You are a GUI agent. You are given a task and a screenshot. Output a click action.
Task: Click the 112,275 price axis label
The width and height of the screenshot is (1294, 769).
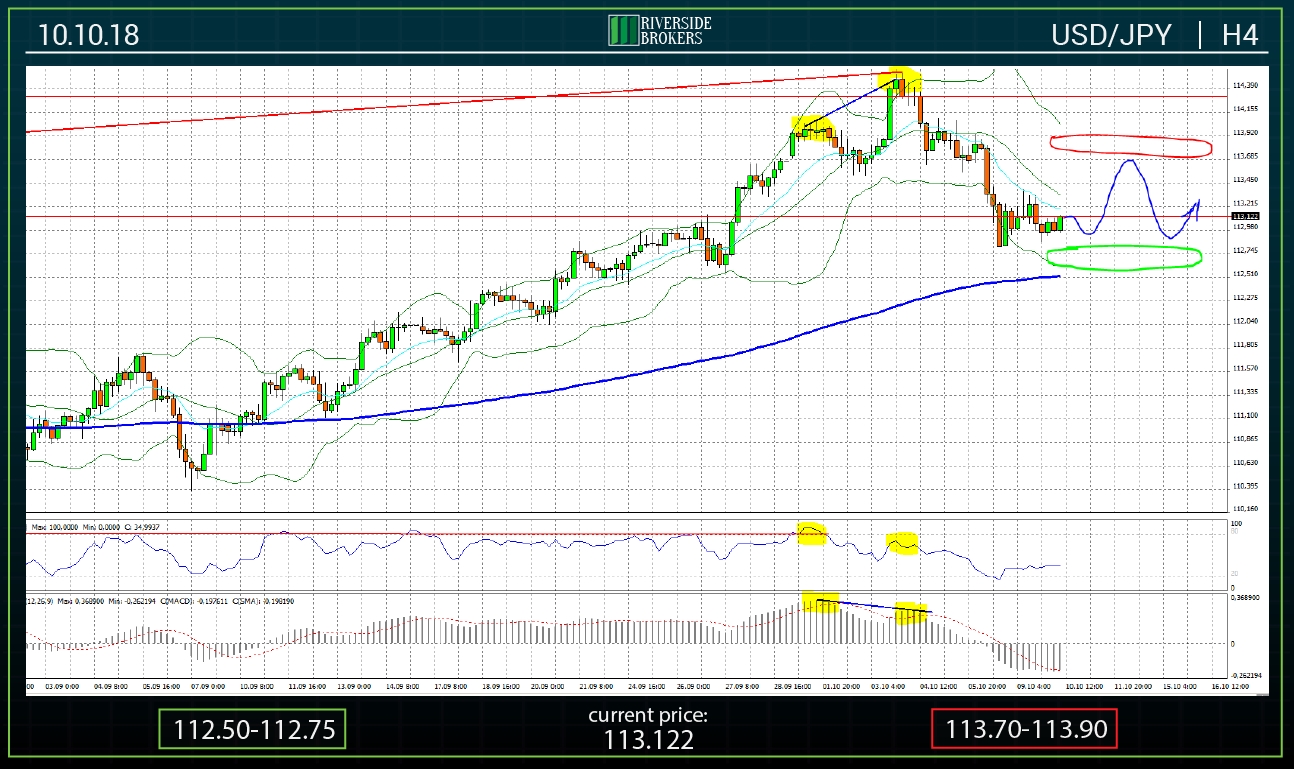1245,298
